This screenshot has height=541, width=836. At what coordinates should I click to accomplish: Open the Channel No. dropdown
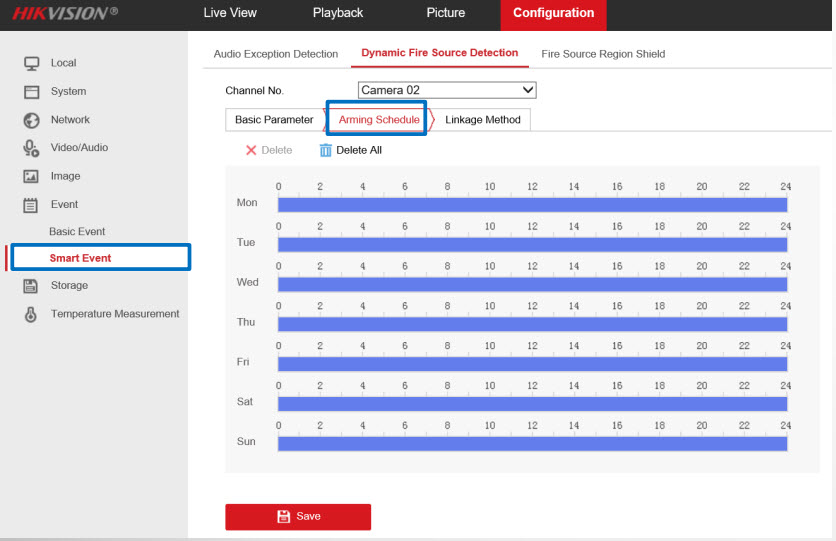[x=447, y=90]
